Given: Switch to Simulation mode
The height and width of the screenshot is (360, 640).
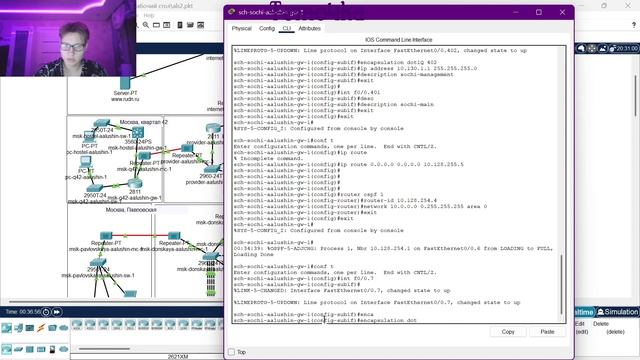Looking at the screenshot, I should pyautogui.click(x=617, y=312).
